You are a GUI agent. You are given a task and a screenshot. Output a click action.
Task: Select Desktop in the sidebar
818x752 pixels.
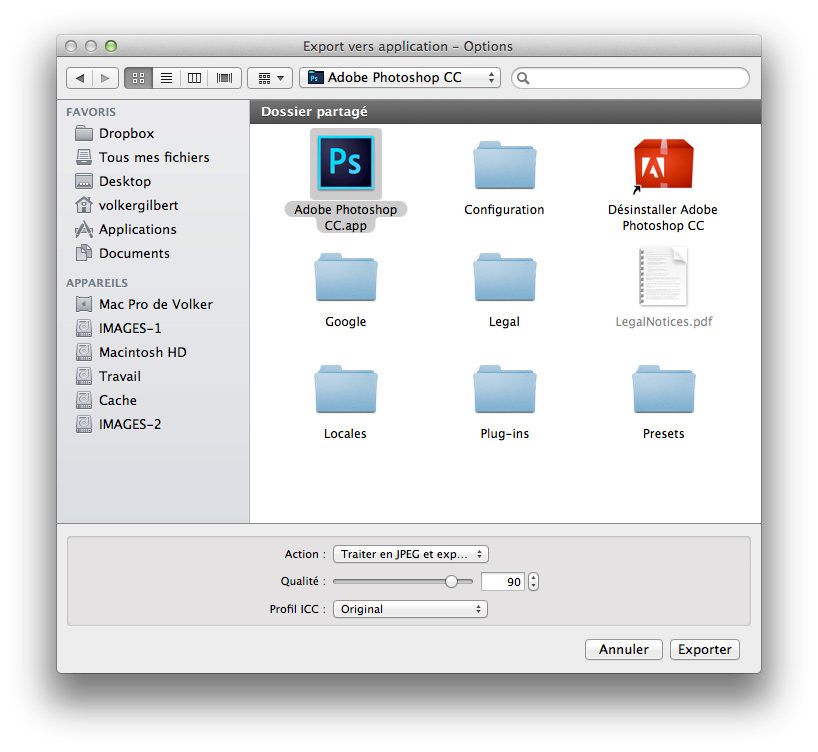click(x=113, y=182)
